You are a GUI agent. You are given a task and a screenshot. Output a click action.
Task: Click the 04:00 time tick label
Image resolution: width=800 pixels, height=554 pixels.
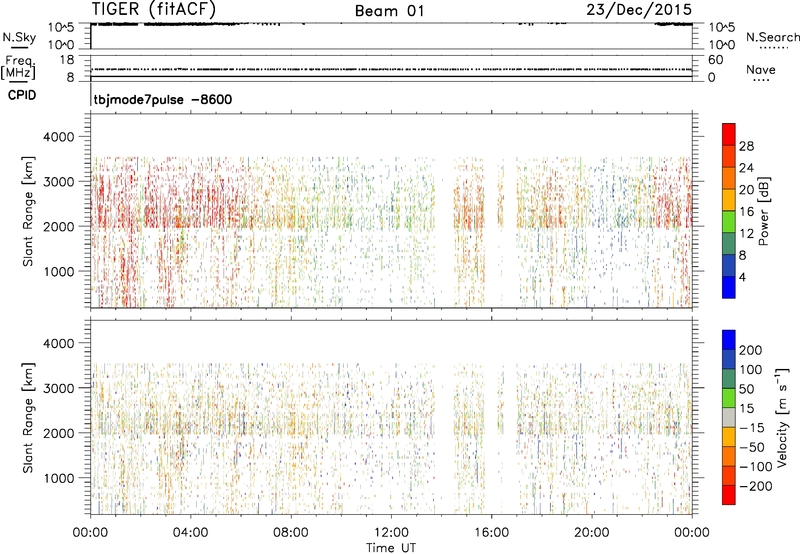click(x=190, y=533)
